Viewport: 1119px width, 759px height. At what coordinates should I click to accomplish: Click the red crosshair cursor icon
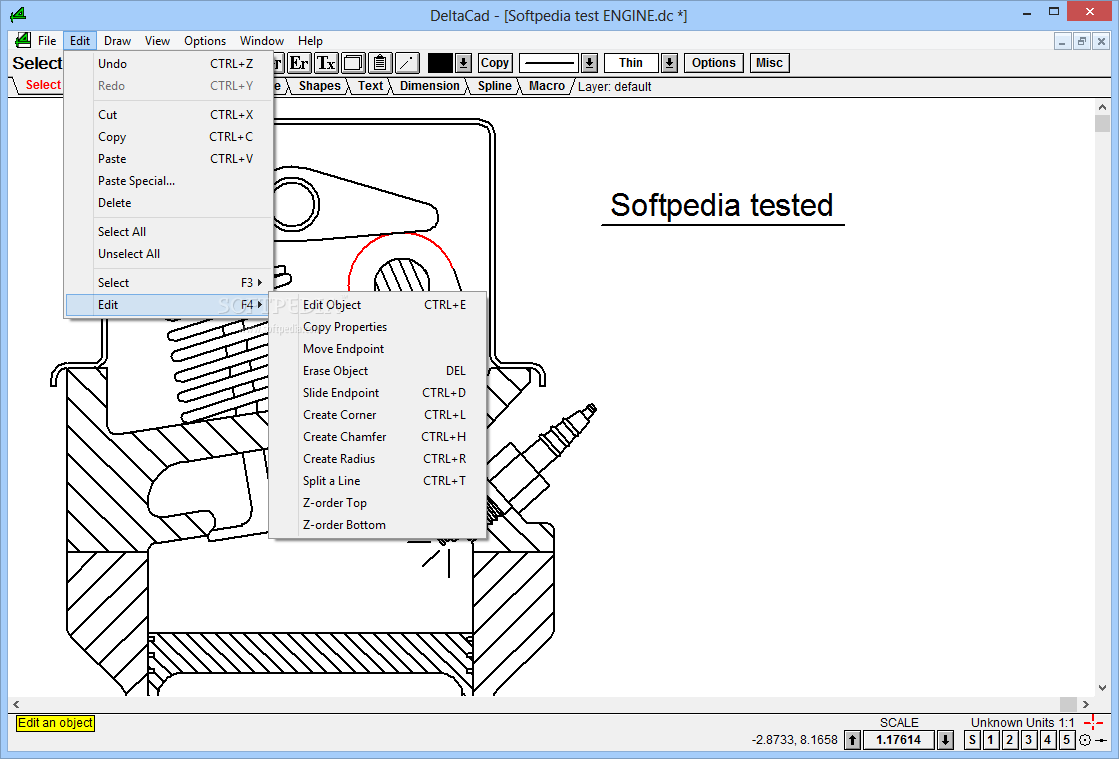pos(1093,723)
